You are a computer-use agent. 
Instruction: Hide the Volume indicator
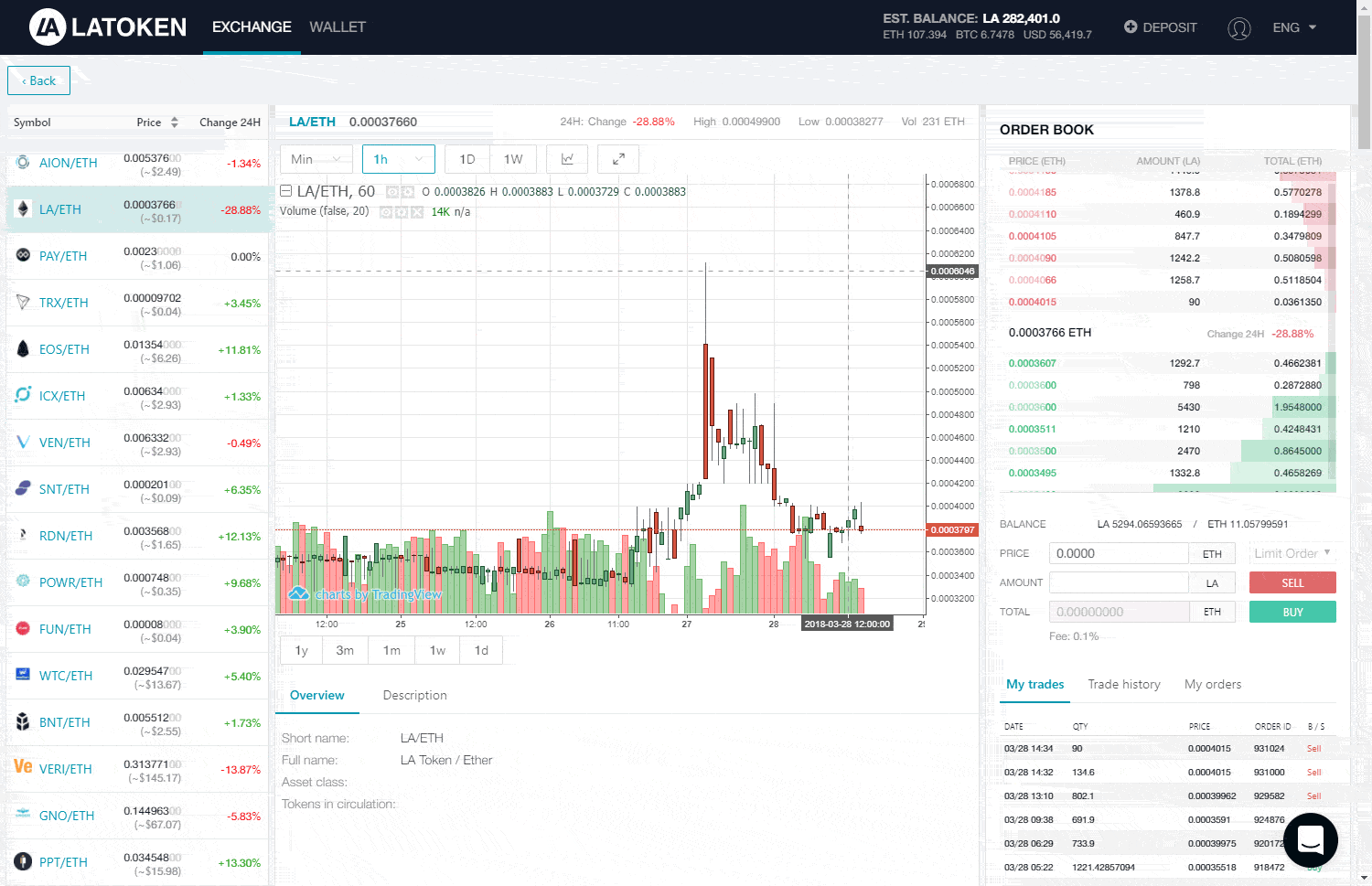click(x=386, y=212)
